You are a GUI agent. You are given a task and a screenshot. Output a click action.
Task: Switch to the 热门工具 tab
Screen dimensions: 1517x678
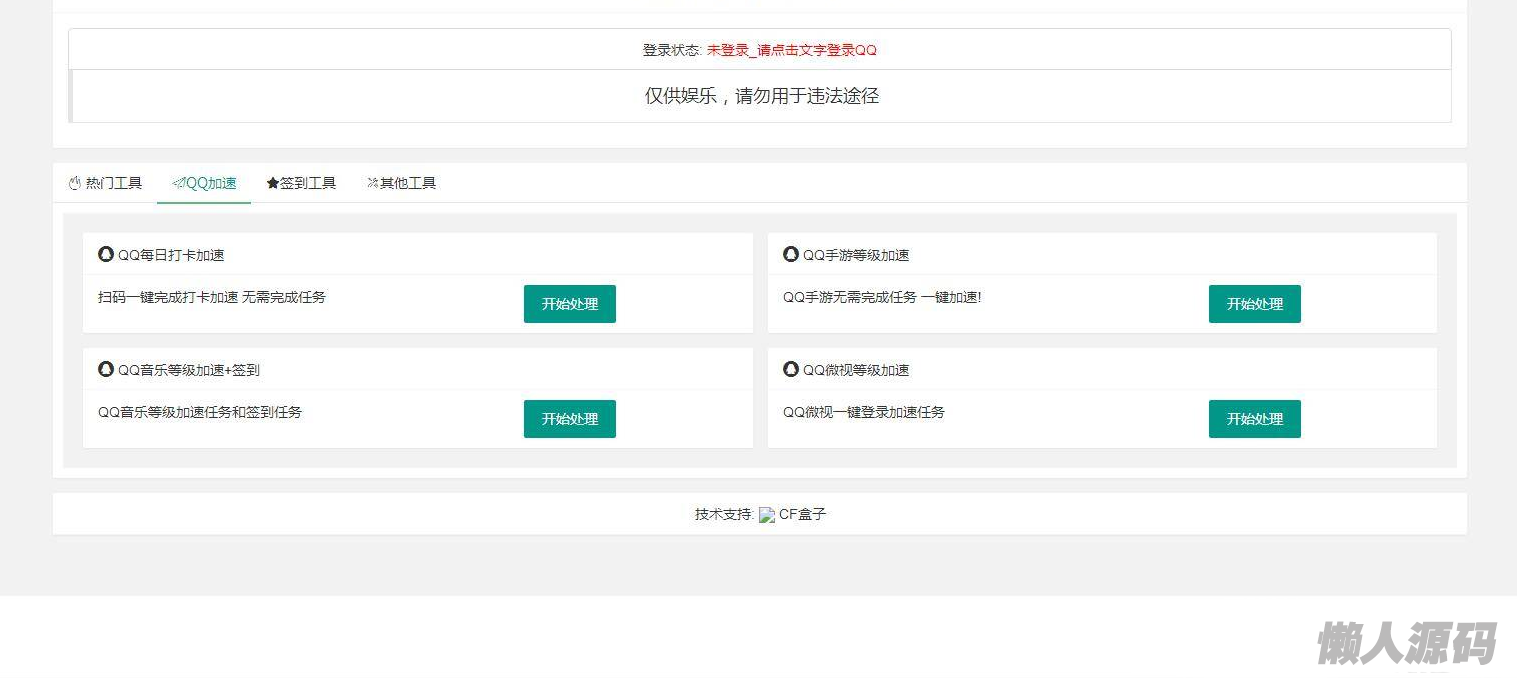click(x=105, y=183)
